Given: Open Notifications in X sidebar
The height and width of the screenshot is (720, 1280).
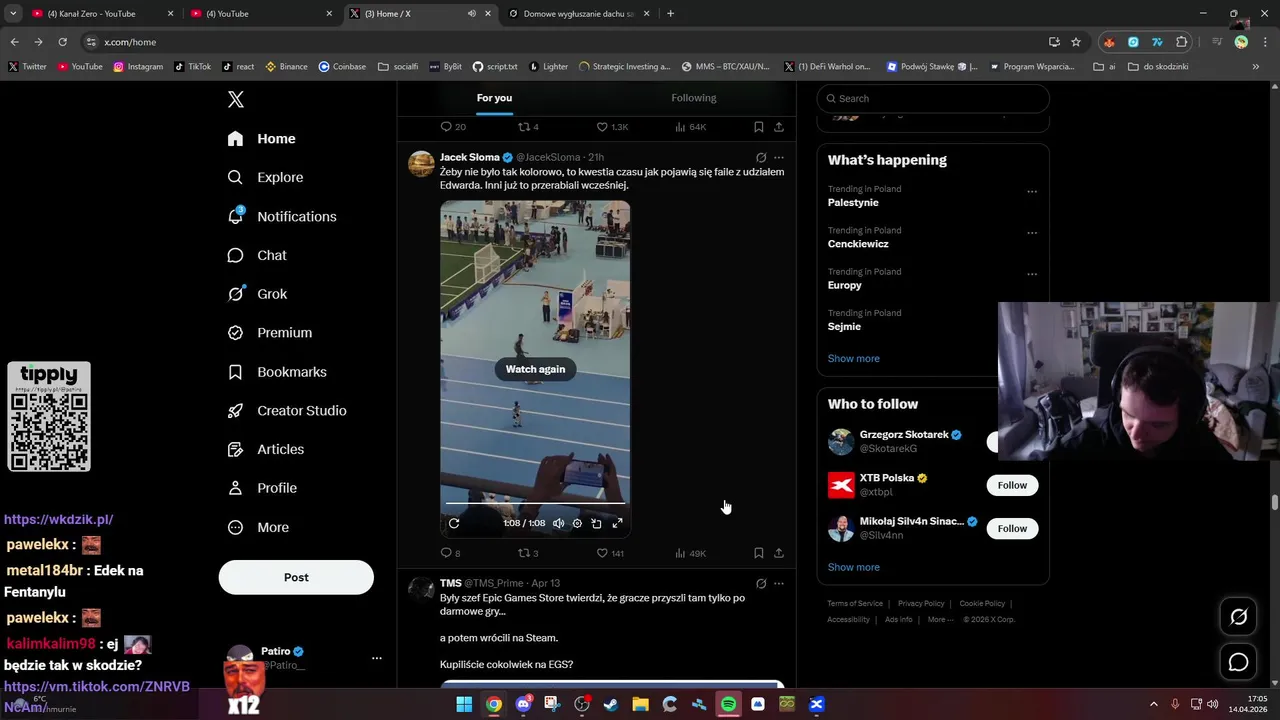Looking at the screenshot, I should coord(281,216).
